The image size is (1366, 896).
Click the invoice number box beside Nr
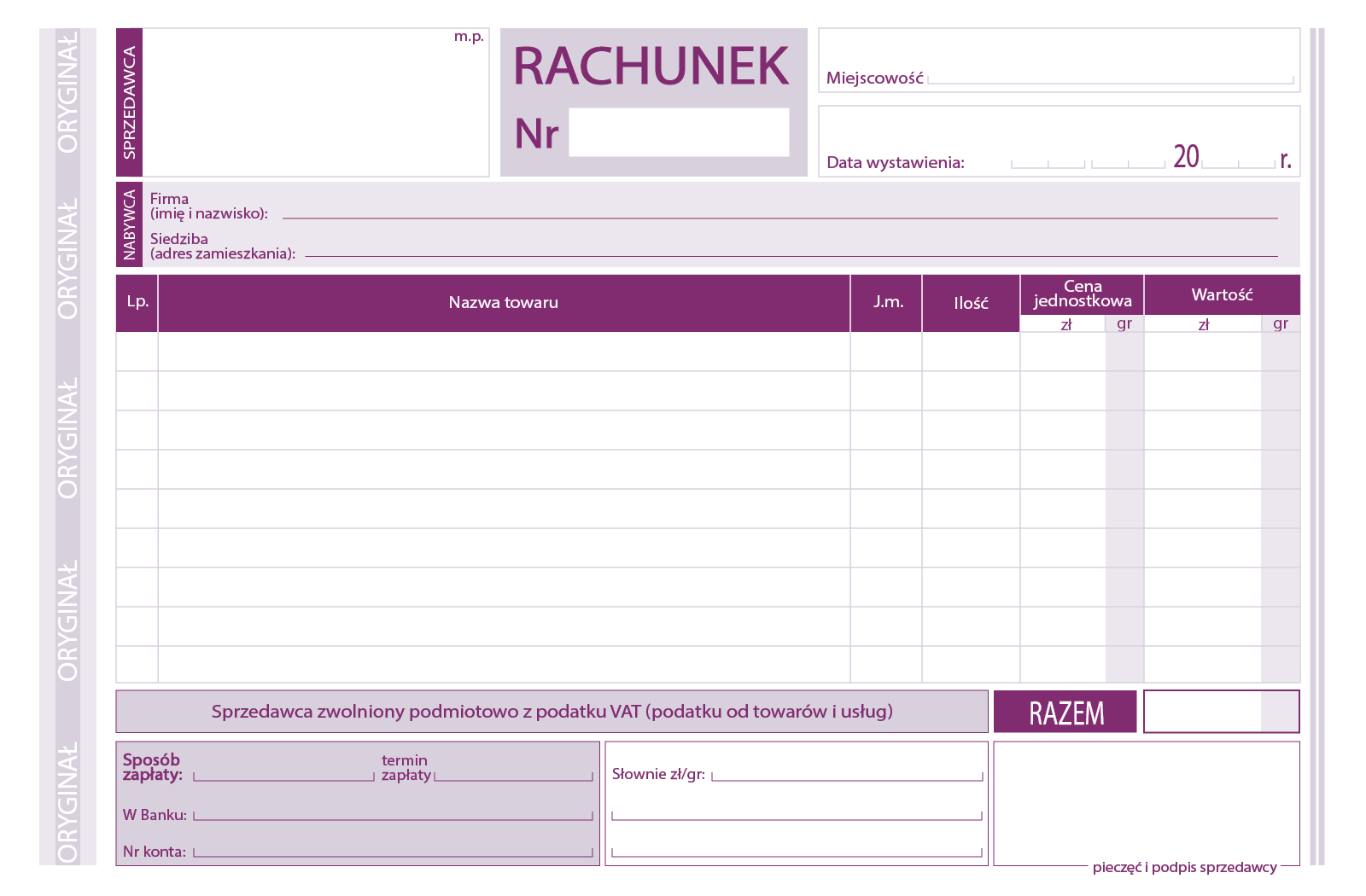tap(679, 132)
